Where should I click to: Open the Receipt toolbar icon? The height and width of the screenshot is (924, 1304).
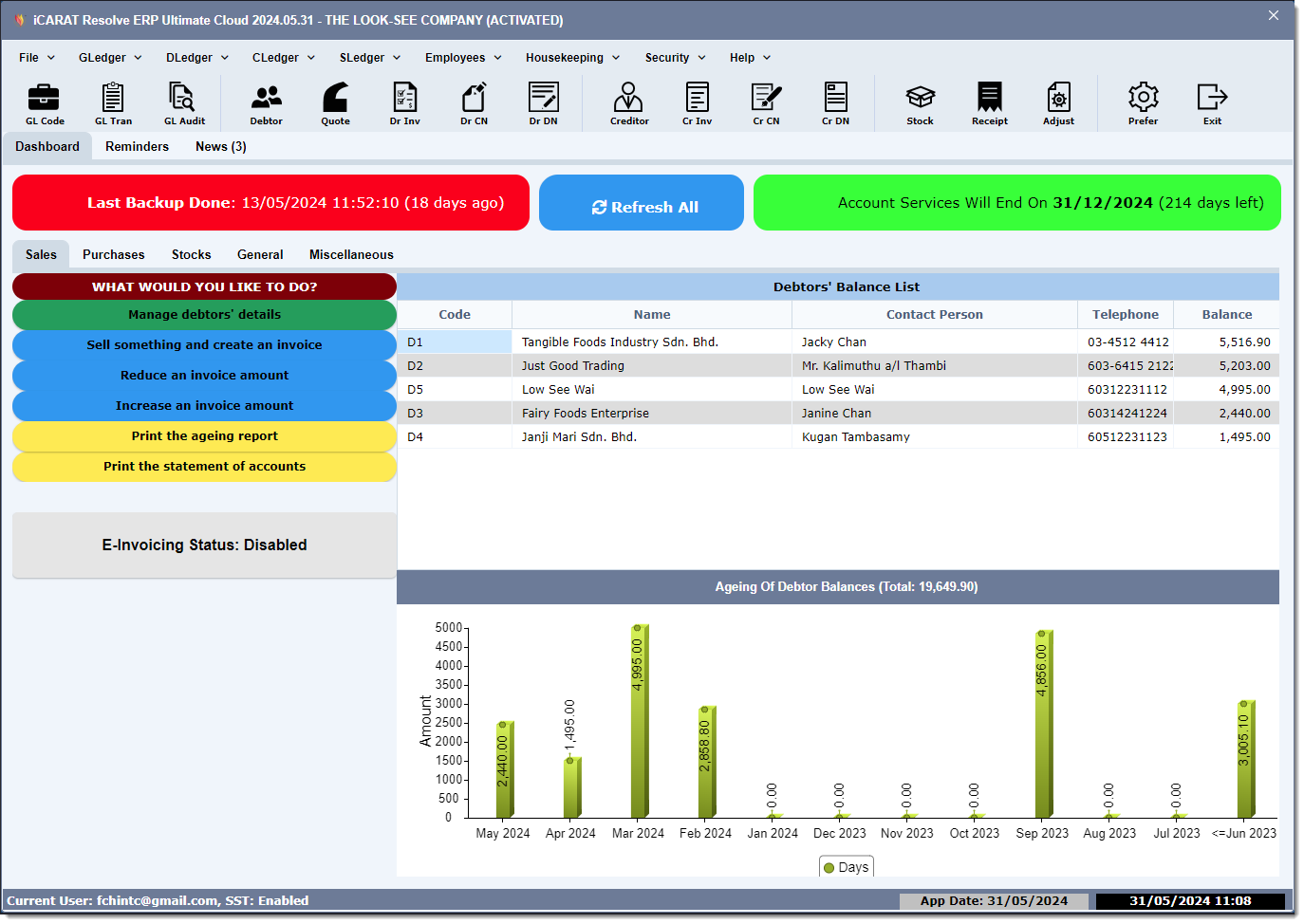click(990, 103)
